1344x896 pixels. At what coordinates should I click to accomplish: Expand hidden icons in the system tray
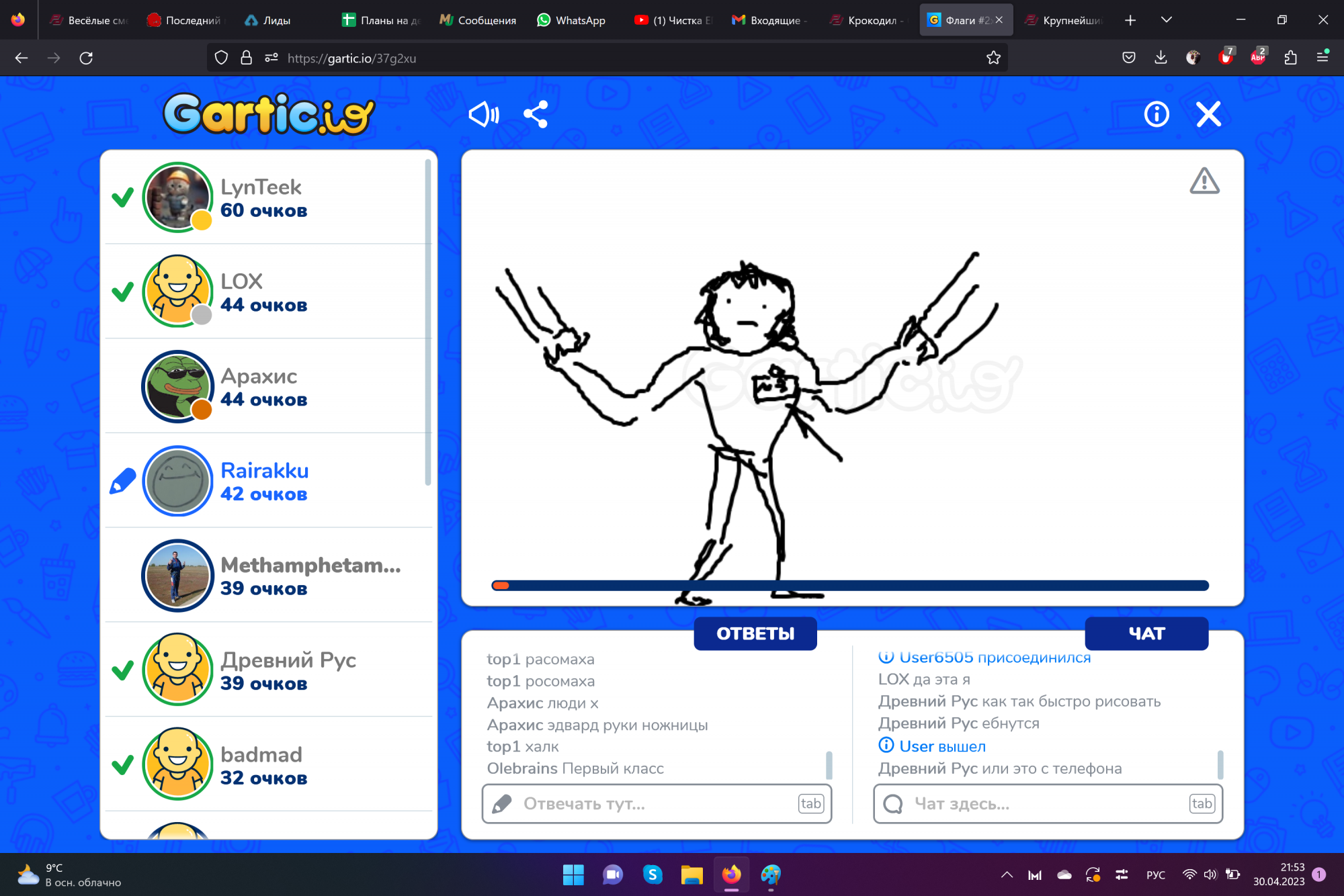coord(1007,875)
